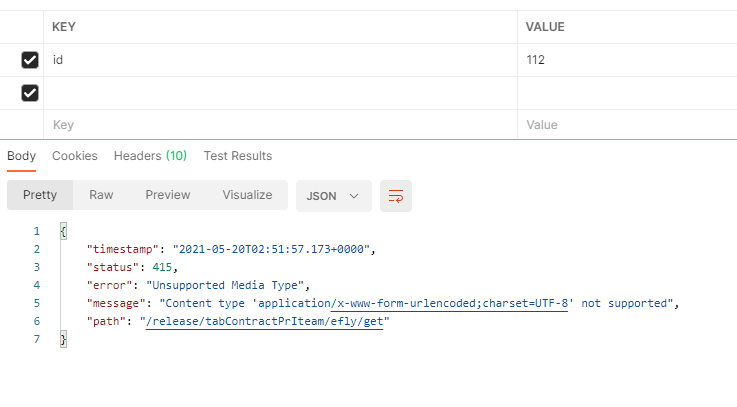Click the empty Key placeholder field

280,125
